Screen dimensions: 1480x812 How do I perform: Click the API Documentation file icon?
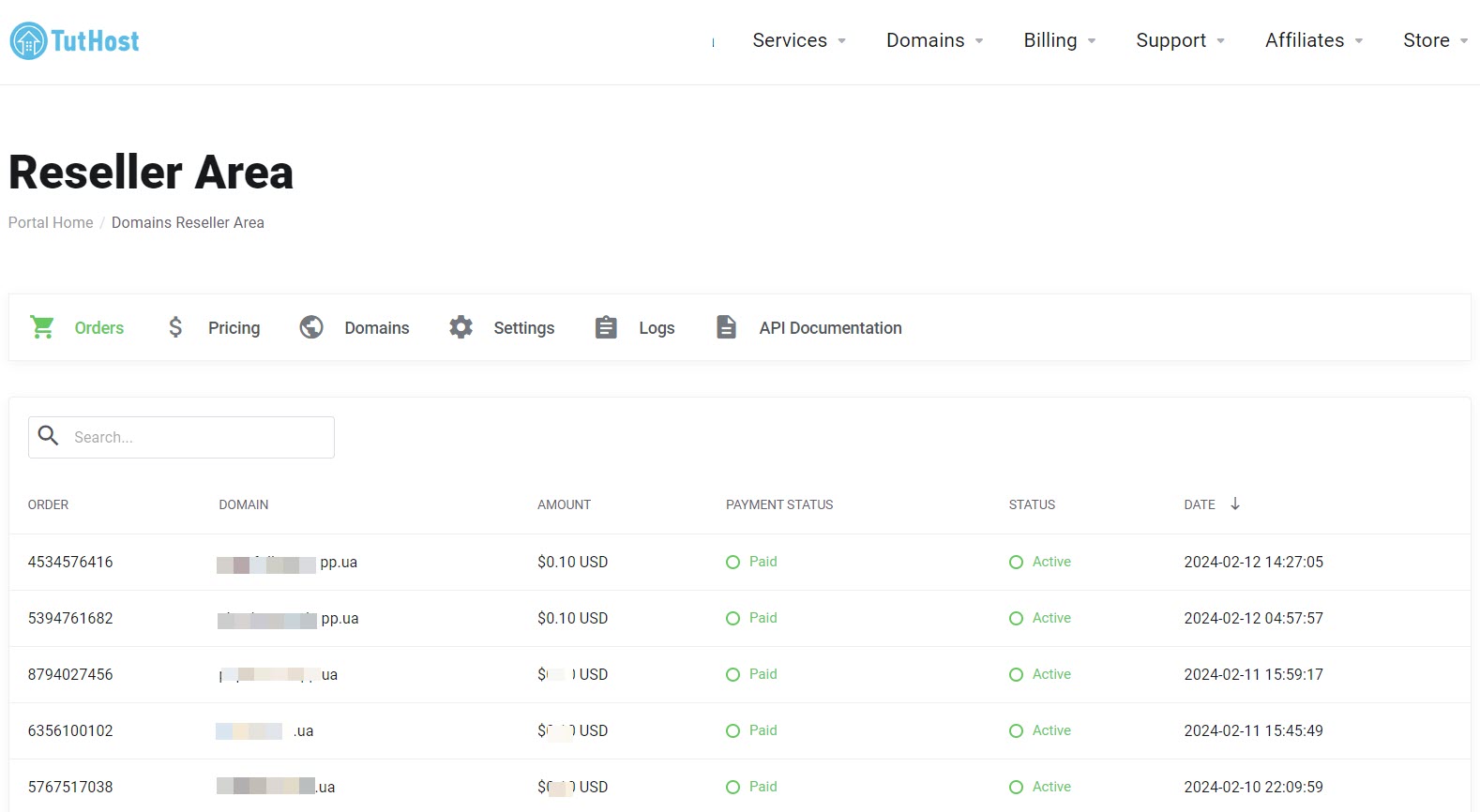pyautogui.click(x=726, y=327)
